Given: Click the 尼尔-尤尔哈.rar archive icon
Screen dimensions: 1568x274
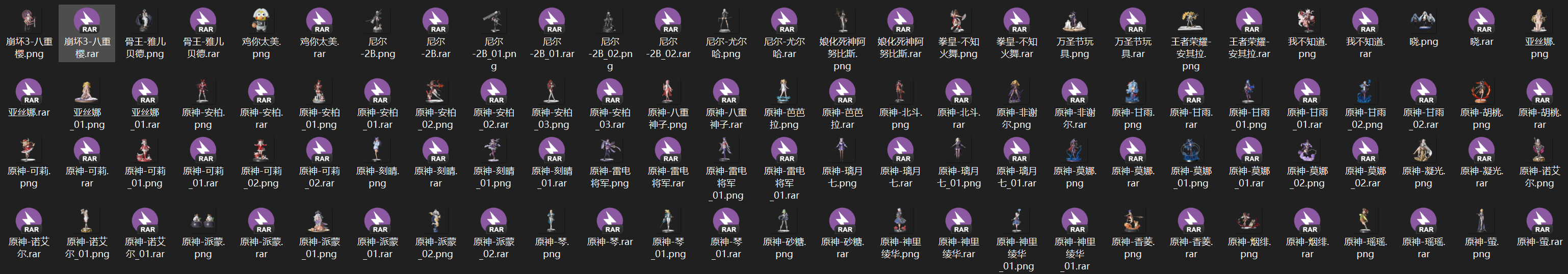Looking at the screenshot, I should (x=785, y=21).
